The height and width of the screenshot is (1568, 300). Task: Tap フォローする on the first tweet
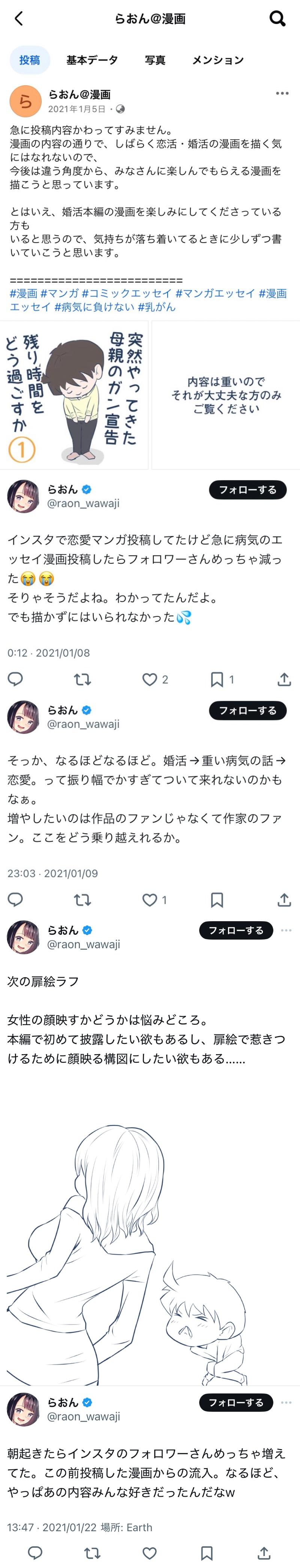[x=247, y=490]
